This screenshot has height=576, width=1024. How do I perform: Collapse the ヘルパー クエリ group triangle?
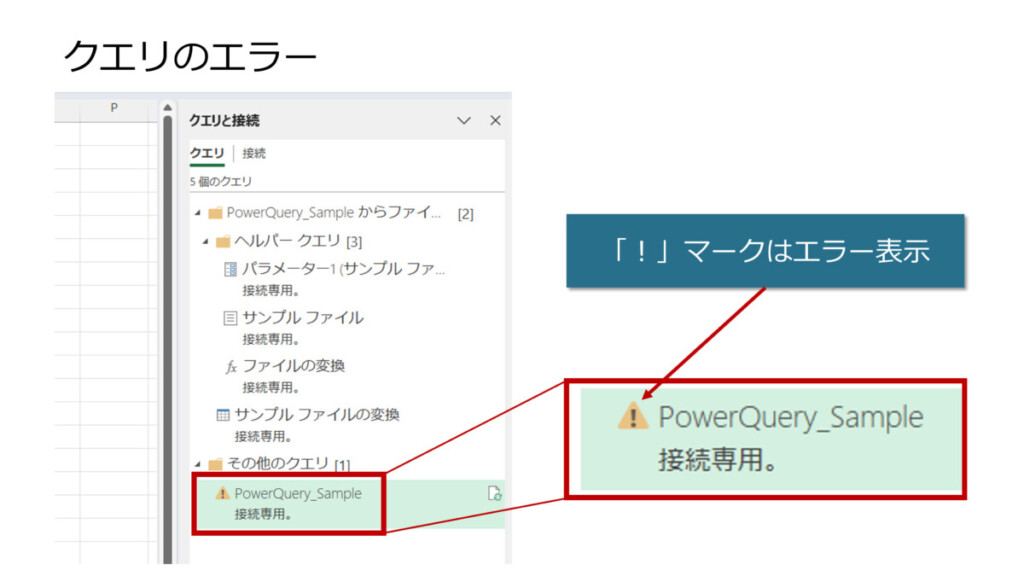point(206,242)
